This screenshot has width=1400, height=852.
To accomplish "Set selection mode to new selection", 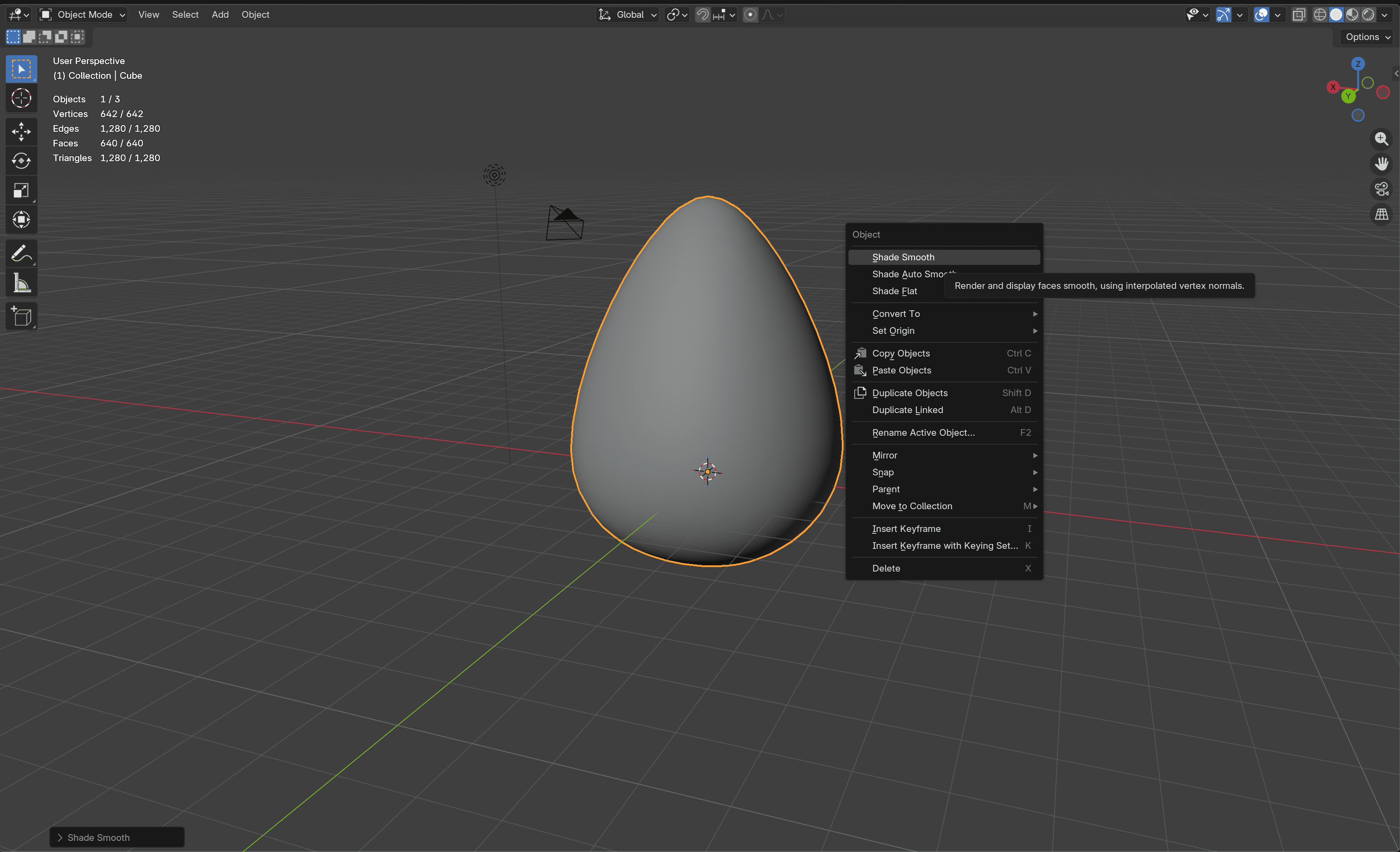I will click(x=13, y=37).
